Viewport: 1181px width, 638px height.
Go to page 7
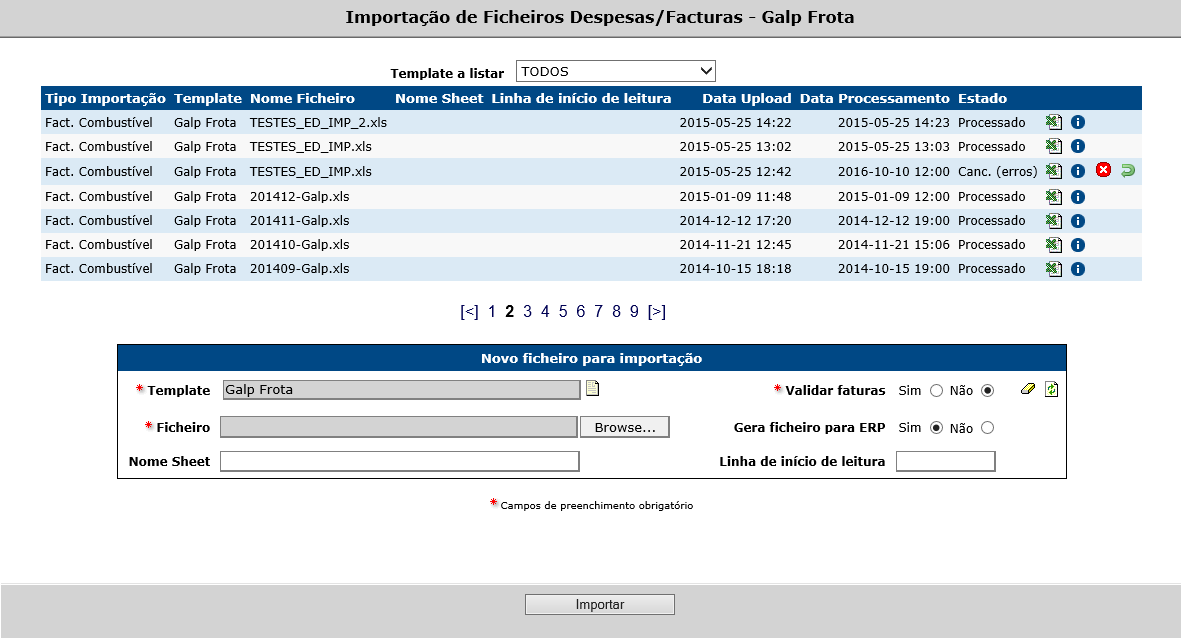click(598, 312)
